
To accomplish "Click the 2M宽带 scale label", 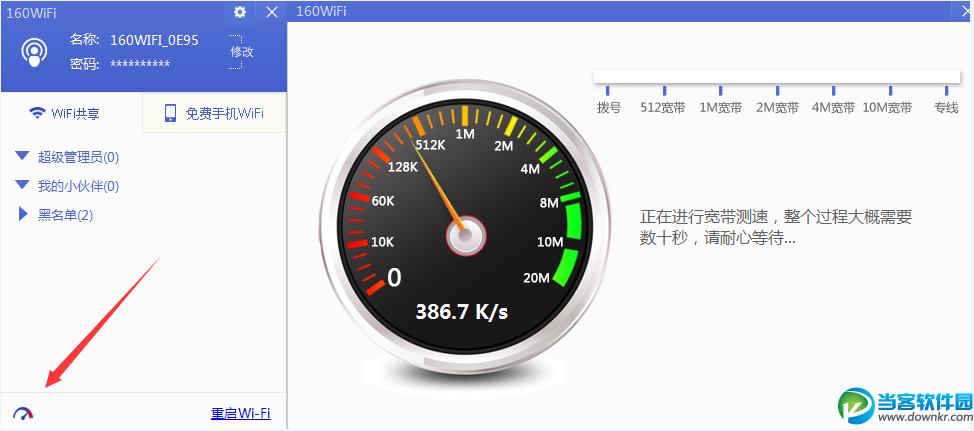I will click(777, 108).
